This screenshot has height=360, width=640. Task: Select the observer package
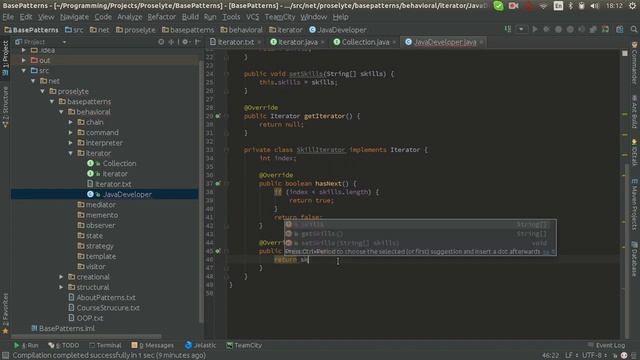(97, 225)
